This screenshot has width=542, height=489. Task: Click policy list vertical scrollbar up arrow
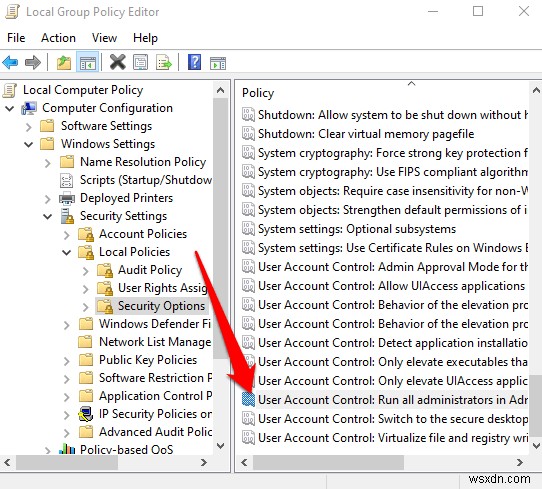[x=536, y=91]
